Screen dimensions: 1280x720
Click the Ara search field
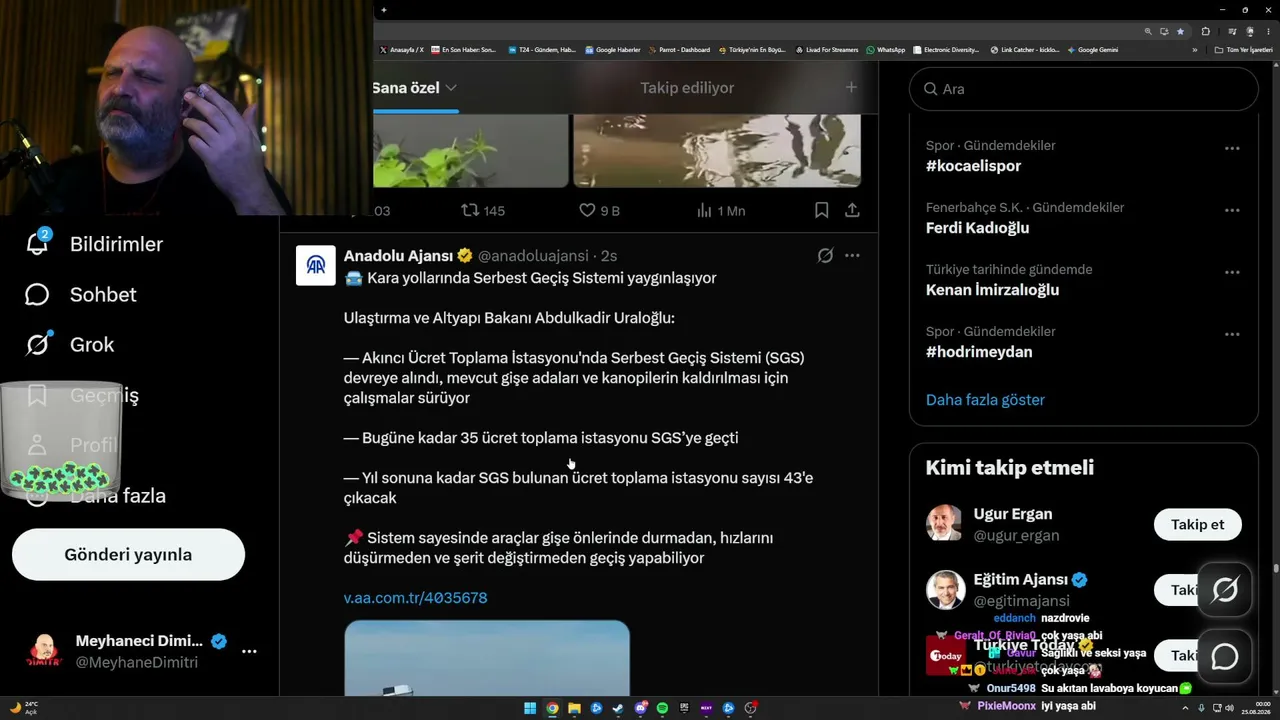pos(1084,89)
